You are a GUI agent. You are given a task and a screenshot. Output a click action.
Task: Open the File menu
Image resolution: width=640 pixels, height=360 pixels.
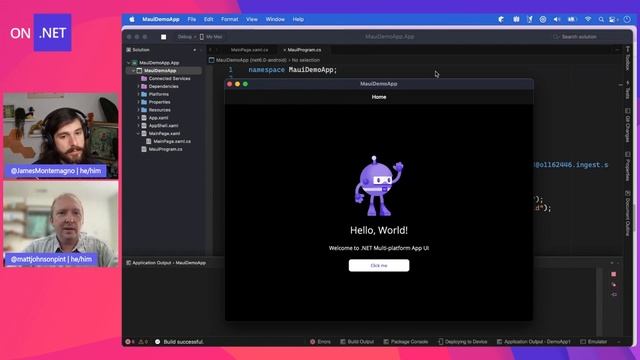[191, 19]
